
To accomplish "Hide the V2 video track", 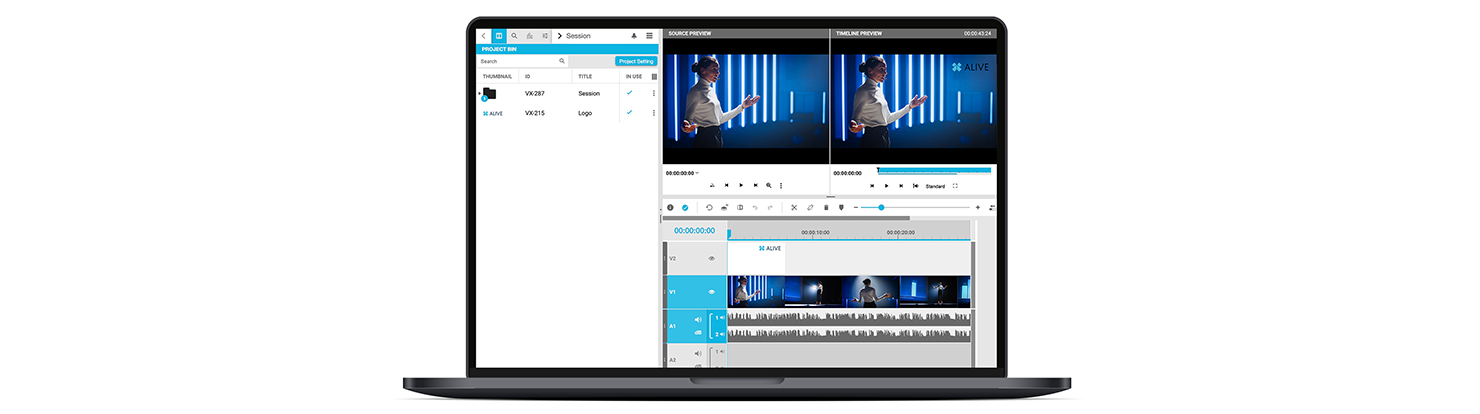I will (x=712, y=258).
